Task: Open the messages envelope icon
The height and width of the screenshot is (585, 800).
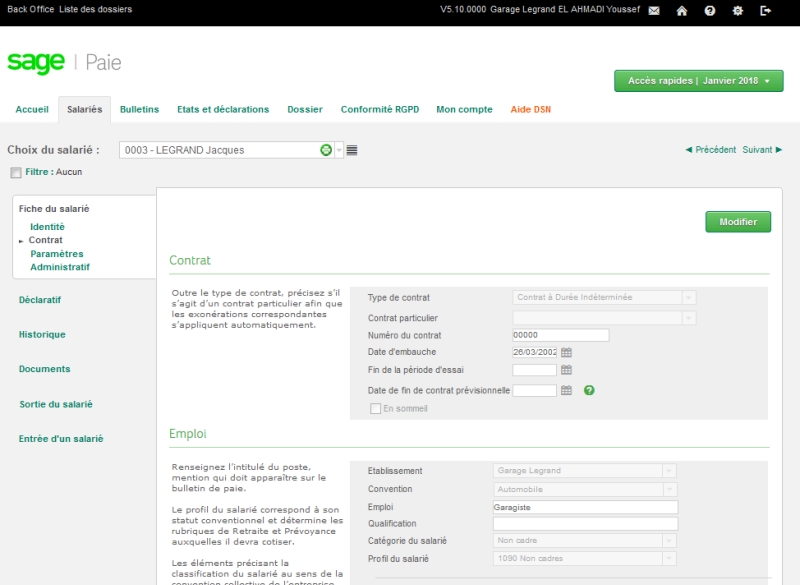Action: [x=654, y=10]
